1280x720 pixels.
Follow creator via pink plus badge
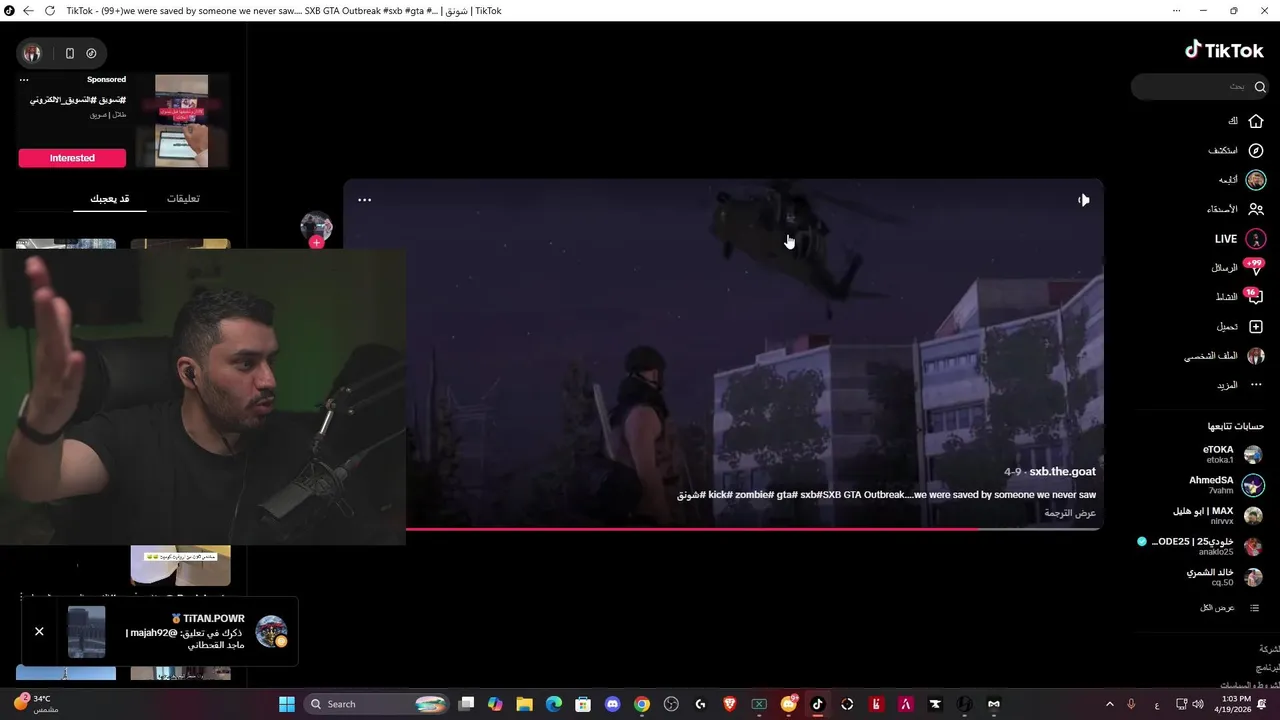(317, 242)
